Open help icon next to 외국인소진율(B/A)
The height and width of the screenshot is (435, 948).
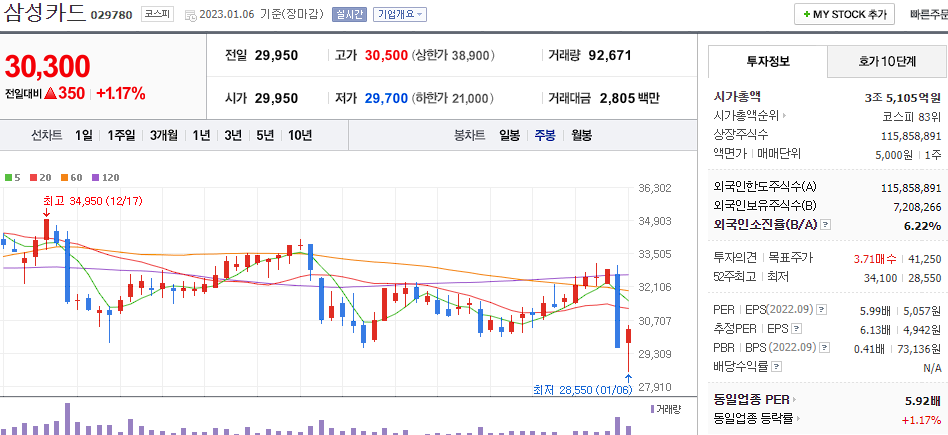click(826, 225)
